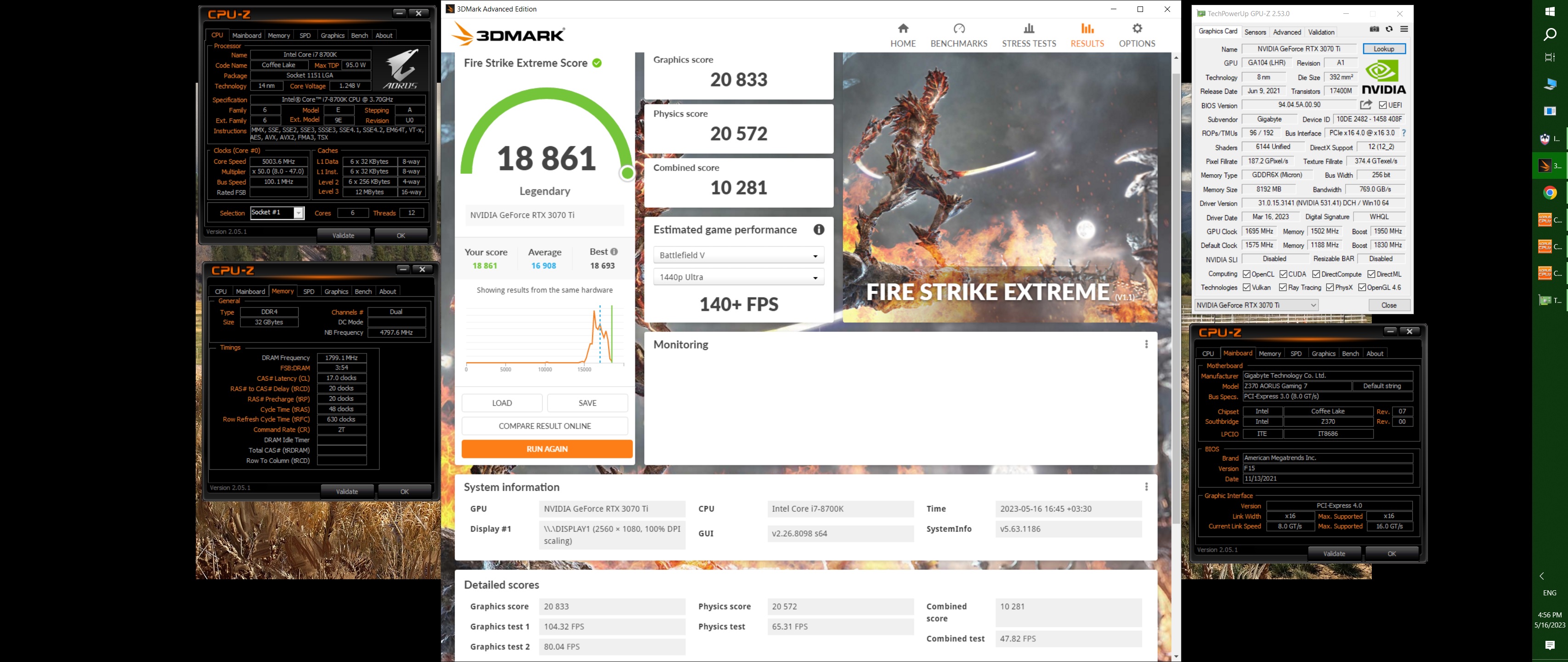
Task: Expand the Battlefield V game dropdown
Action: pos(738,255)
